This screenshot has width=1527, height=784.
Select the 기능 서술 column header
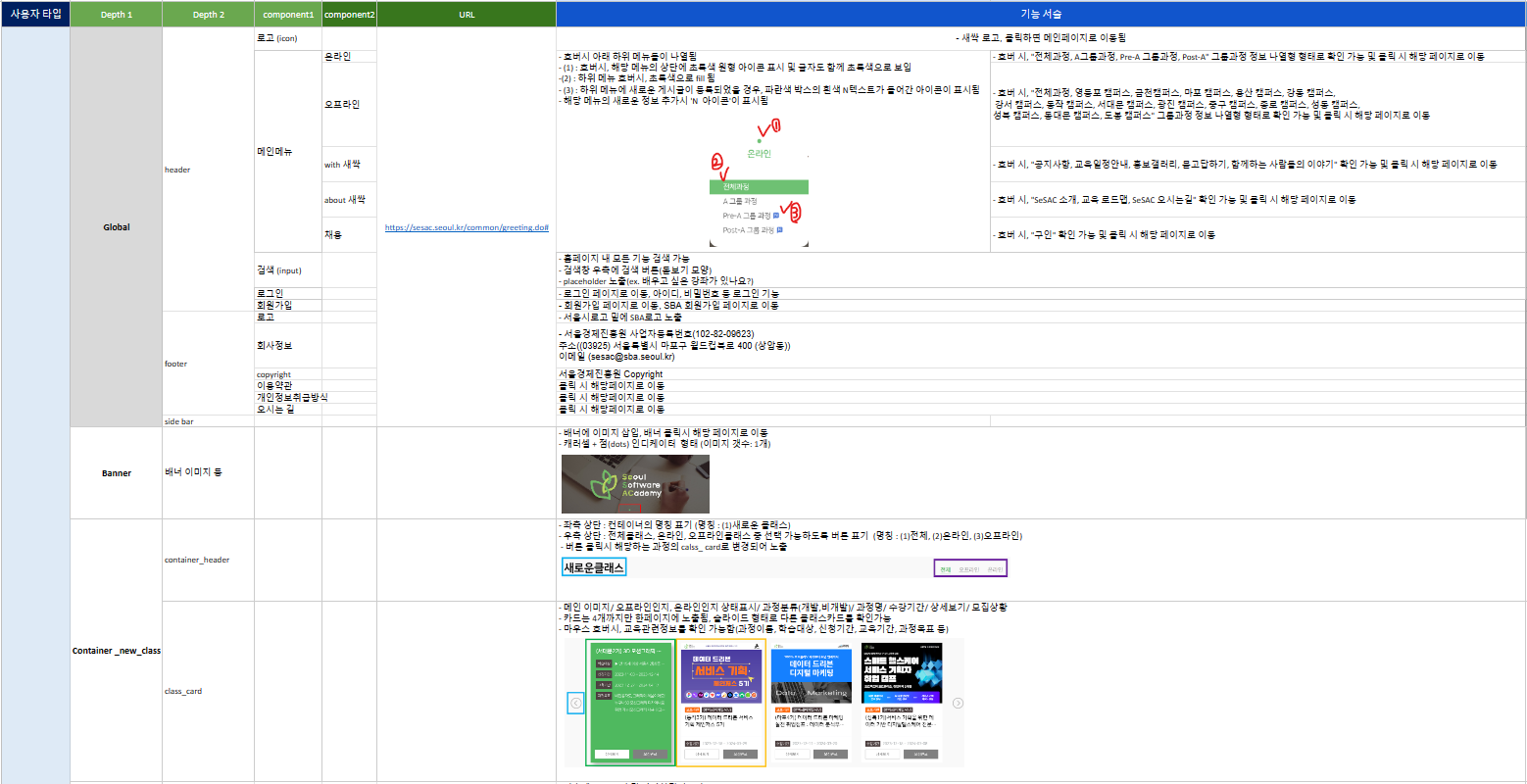(1041, 14)
